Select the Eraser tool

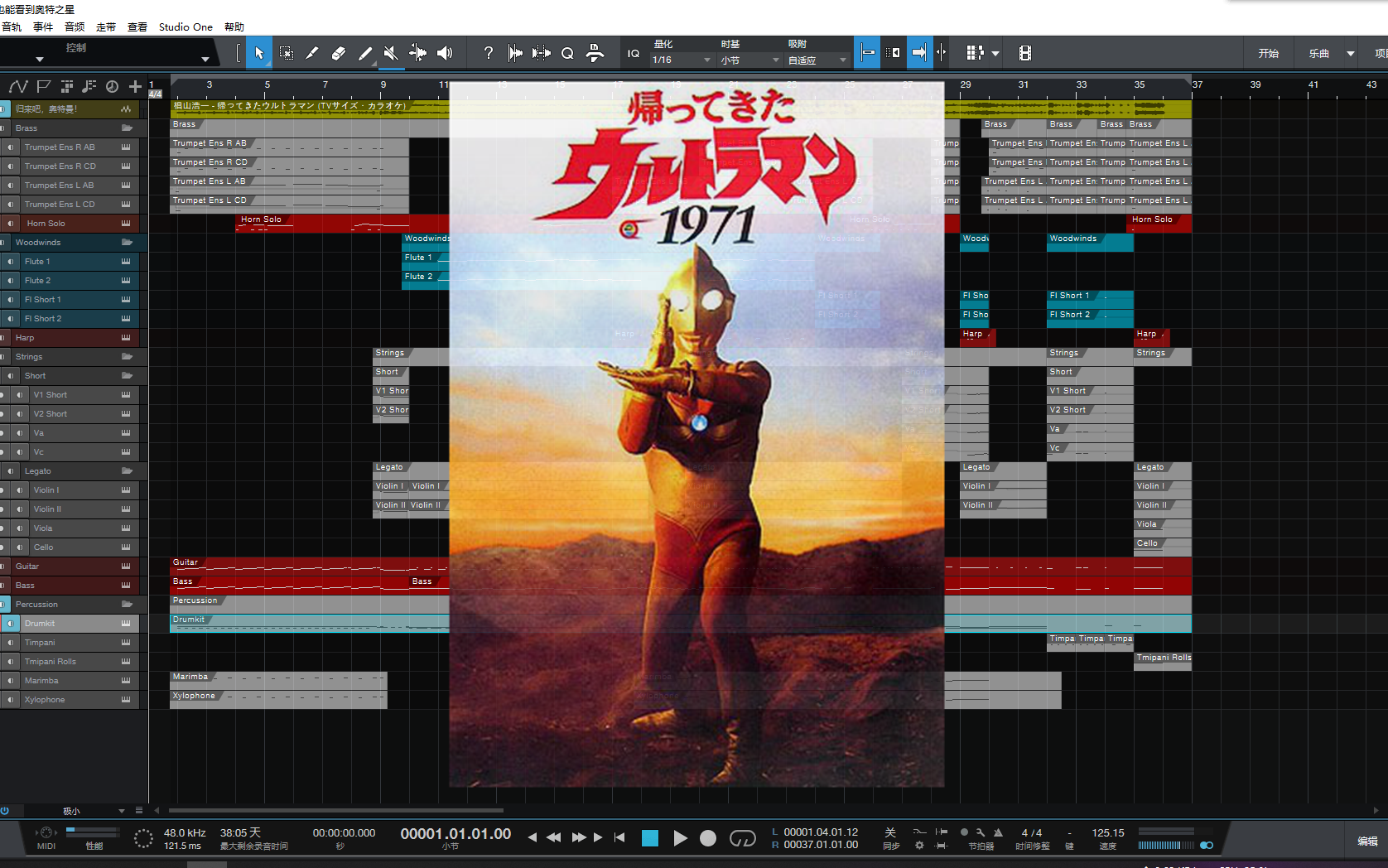[339, 53]
